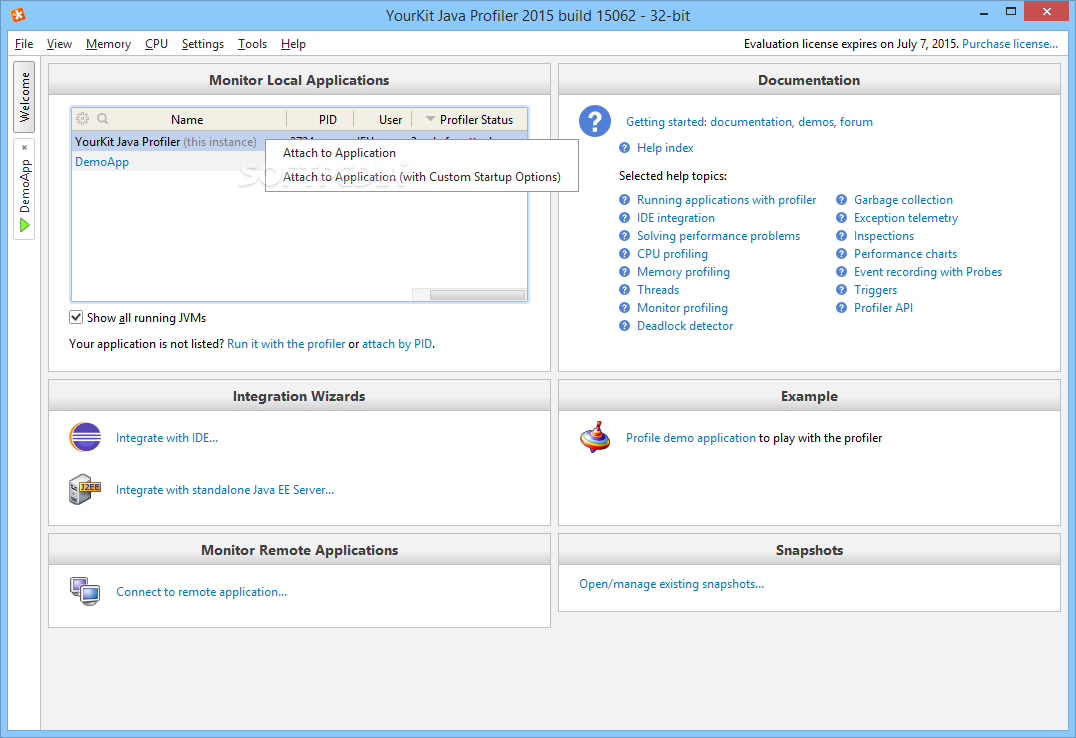Click help icon beside CPU profiling

[624, 253]
